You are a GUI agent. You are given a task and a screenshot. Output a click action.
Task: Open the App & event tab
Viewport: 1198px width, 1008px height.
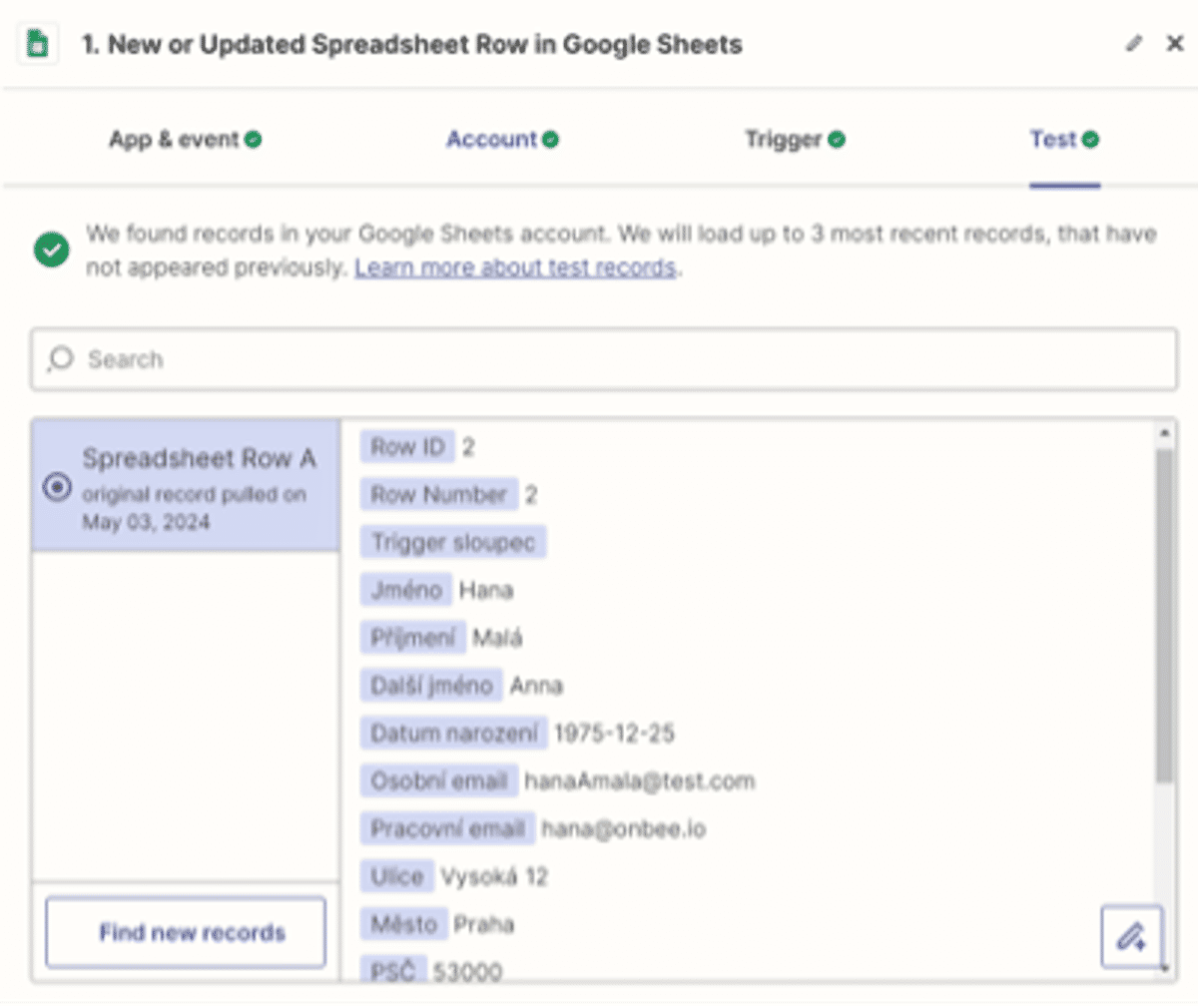pos(185,140)
